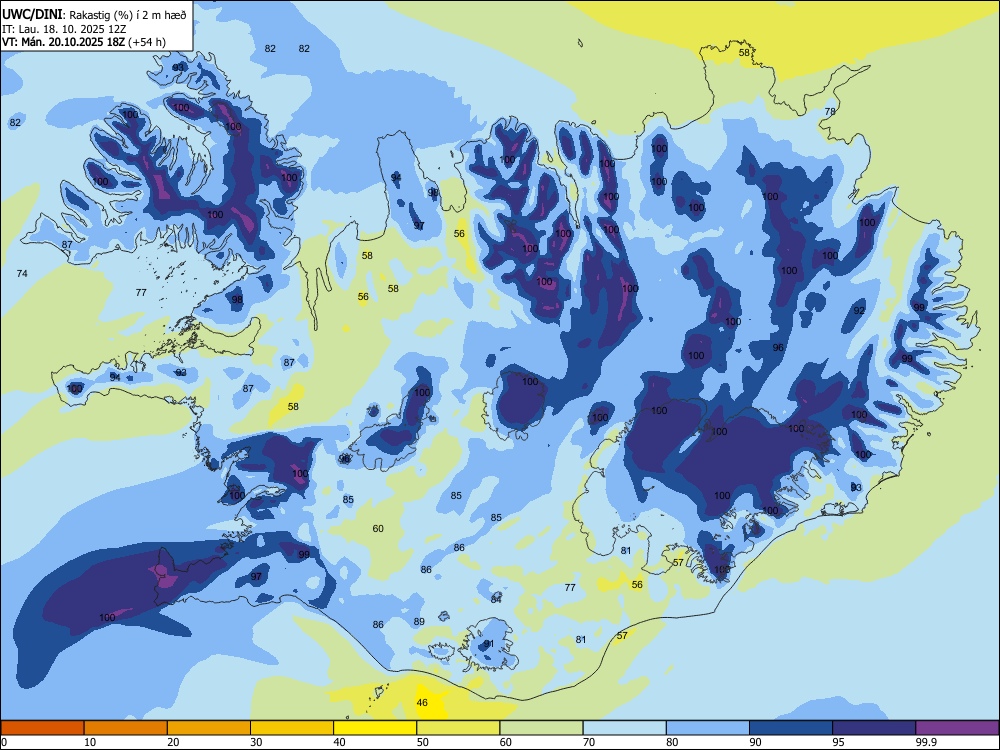Click the 60–70% light green legend swatch
This screenshot has width=1000, height=750.
click(541, 728)
